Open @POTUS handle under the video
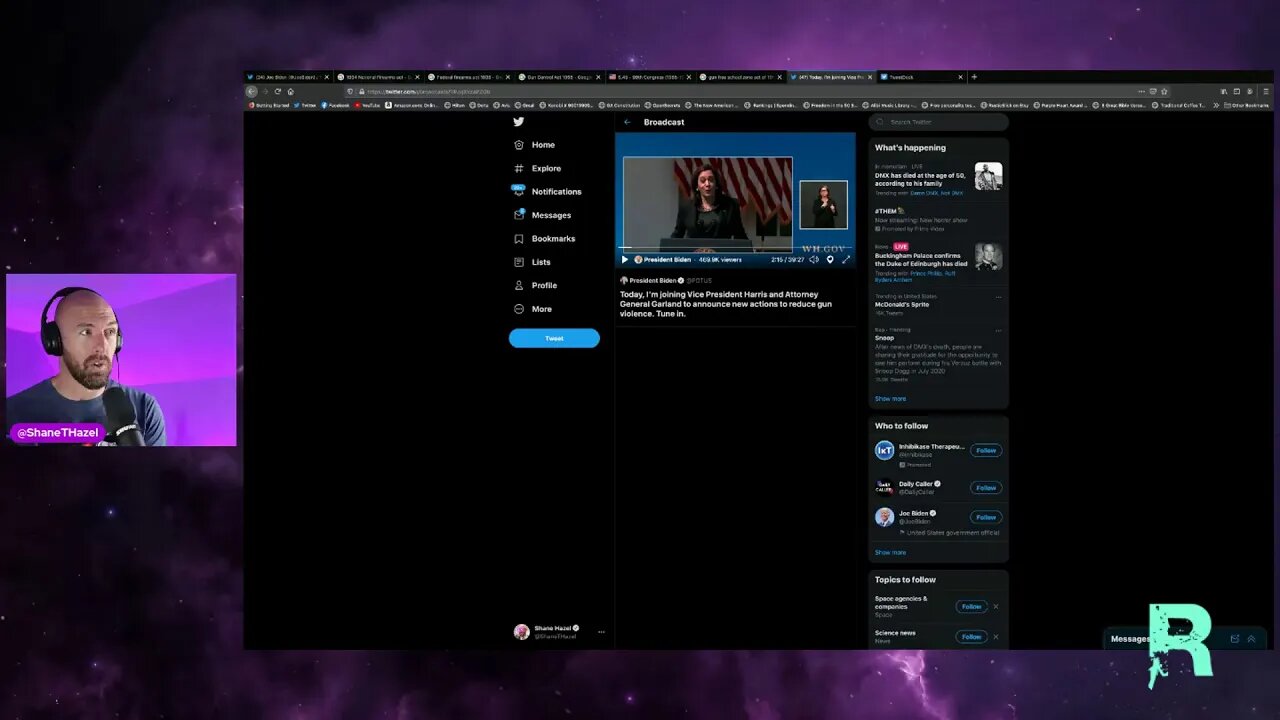This screenshot has width=1280, height=720. pyautogui.click(x=699, y=281)
